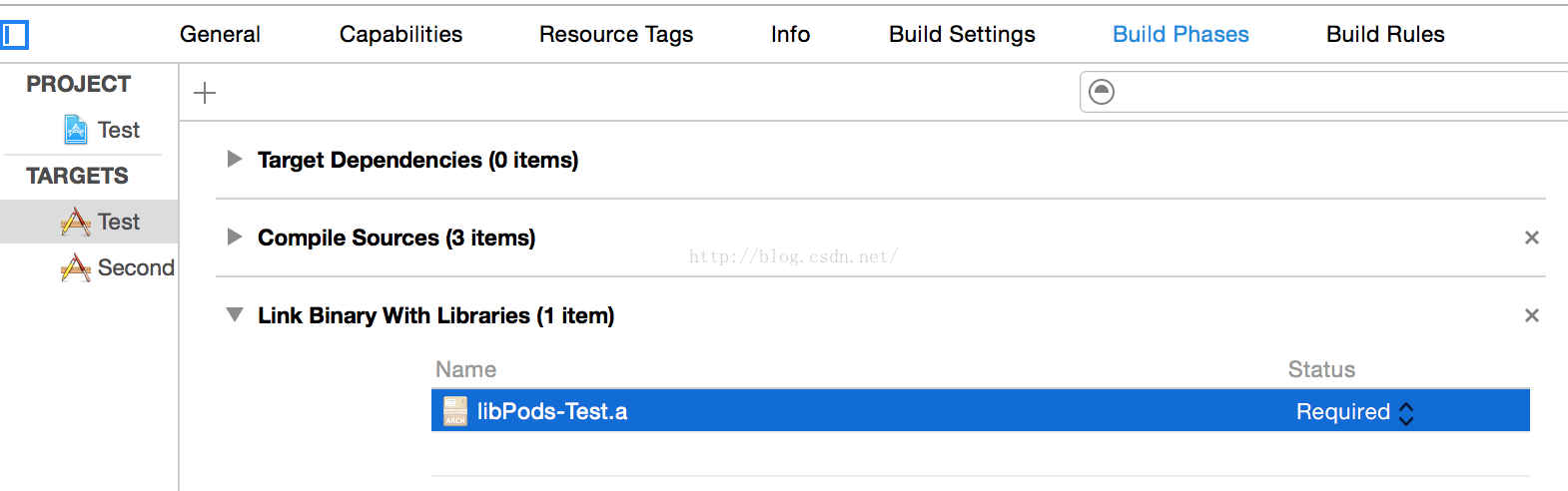Toggle the project navigator sidebar icon
The image size is (1568, 491).
pyautogui.click(x=15, y=35)
